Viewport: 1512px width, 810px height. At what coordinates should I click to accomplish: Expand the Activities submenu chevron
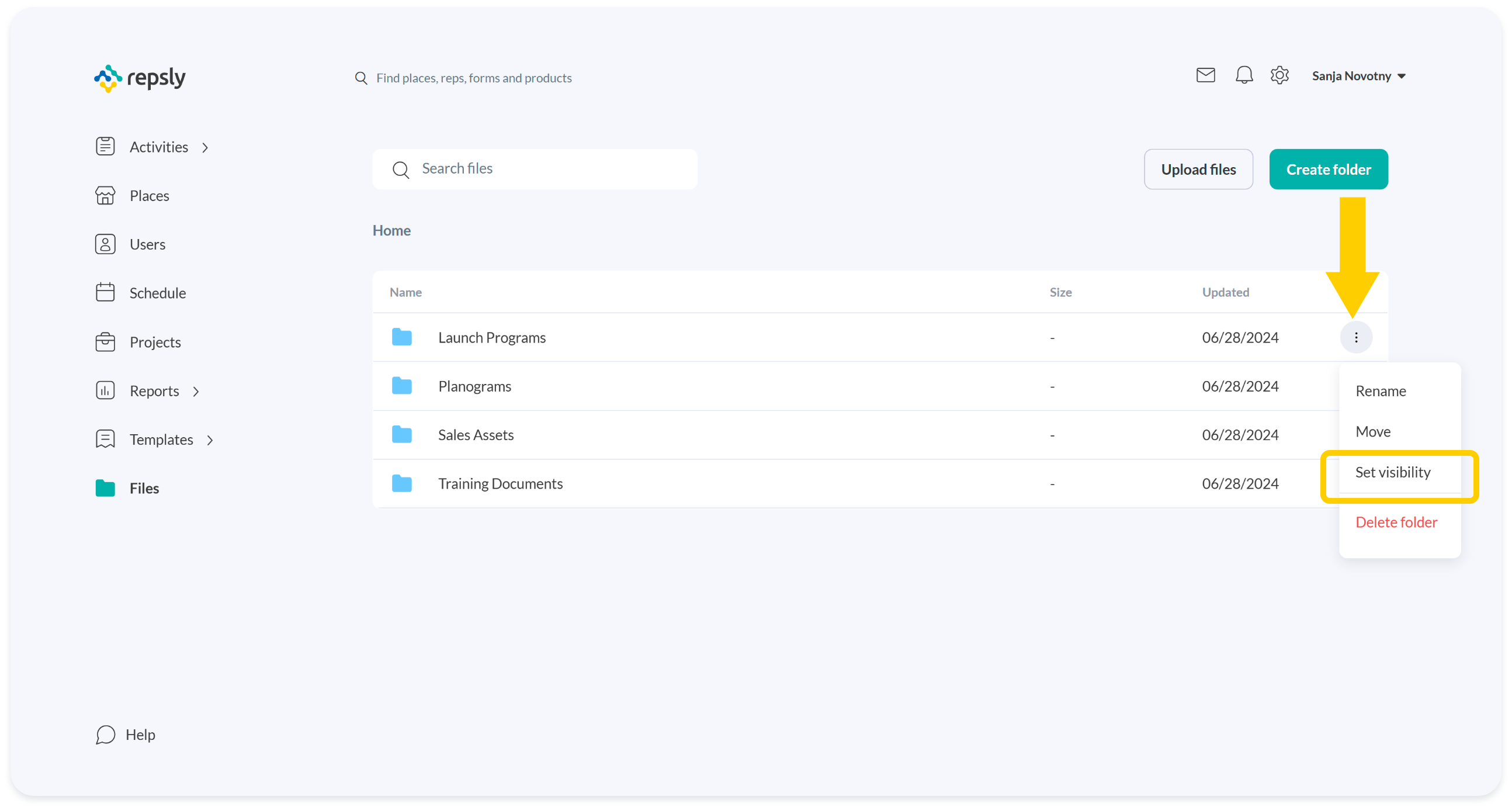coord(205,147)
